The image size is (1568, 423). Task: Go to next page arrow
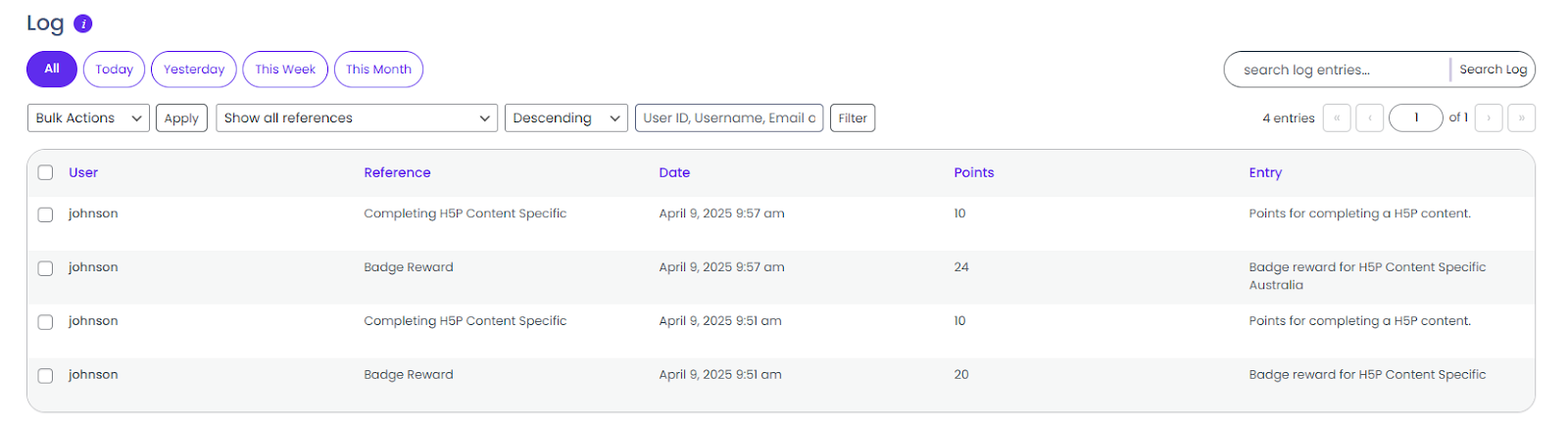[1488, 118]
